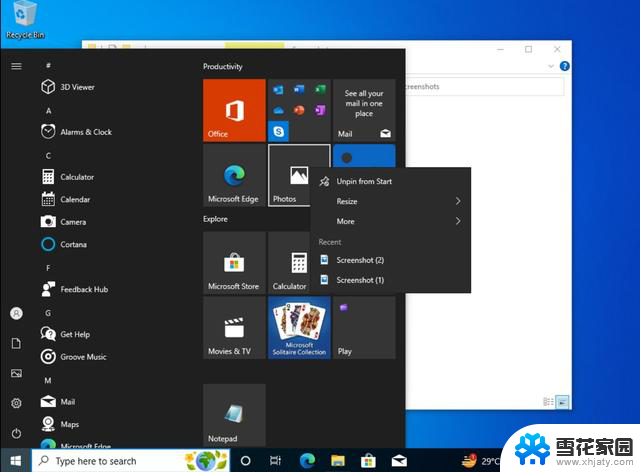Open the Resize submenu
Viewport: 640px width, 472px height.
[x=391, y=201]
